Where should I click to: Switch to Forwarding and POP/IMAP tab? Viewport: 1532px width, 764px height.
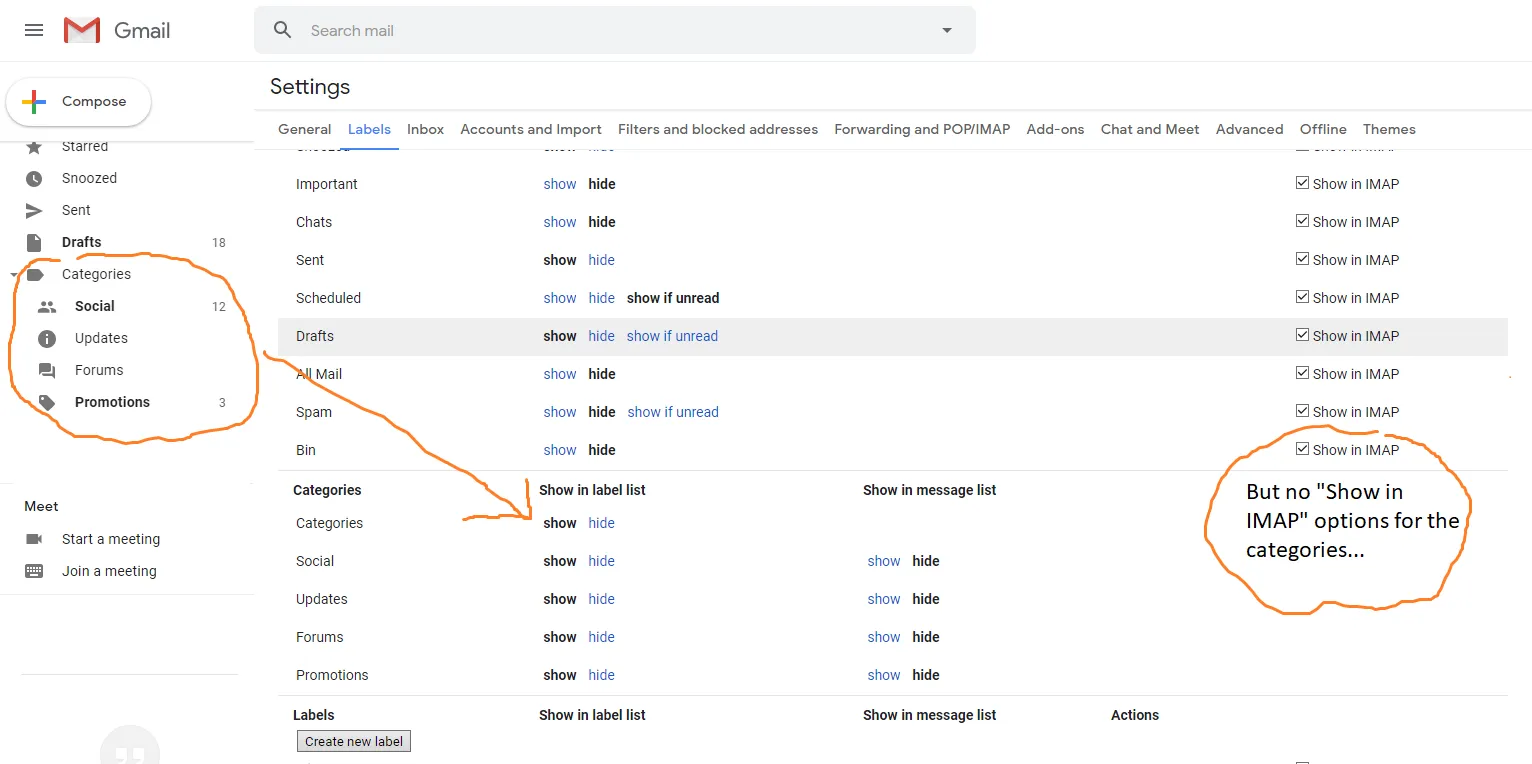coord(922,129)
